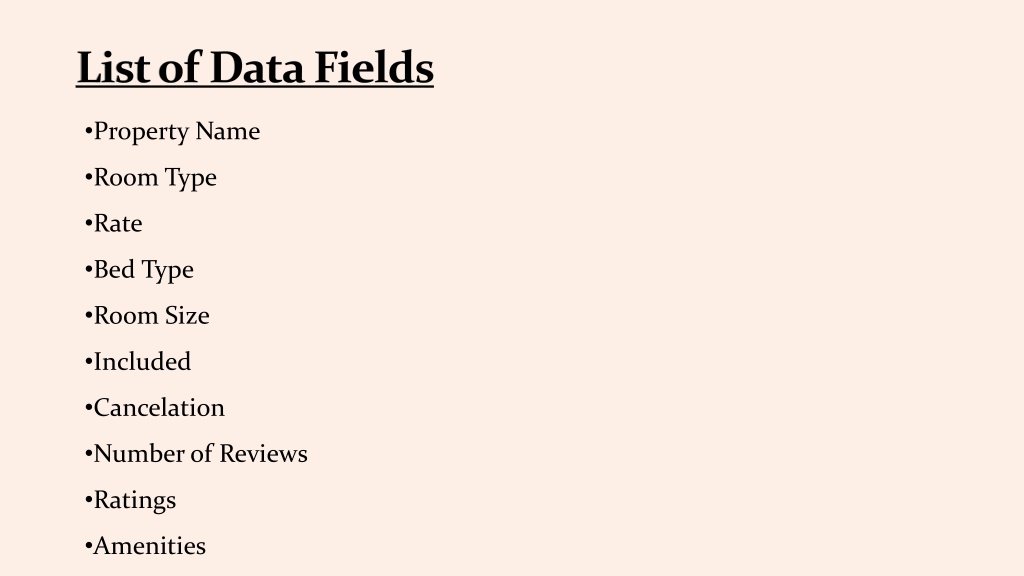1024x576 pixels.
Task: Click the word Fields in the heading
Action: tap(374, 67)
